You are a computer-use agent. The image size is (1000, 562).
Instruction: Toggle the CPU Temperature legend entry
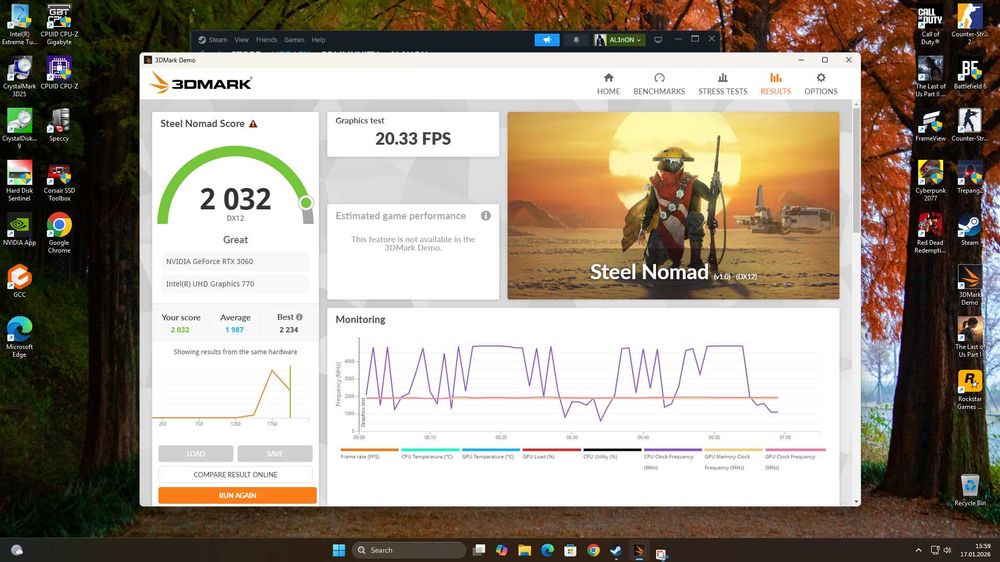(430, 454)
